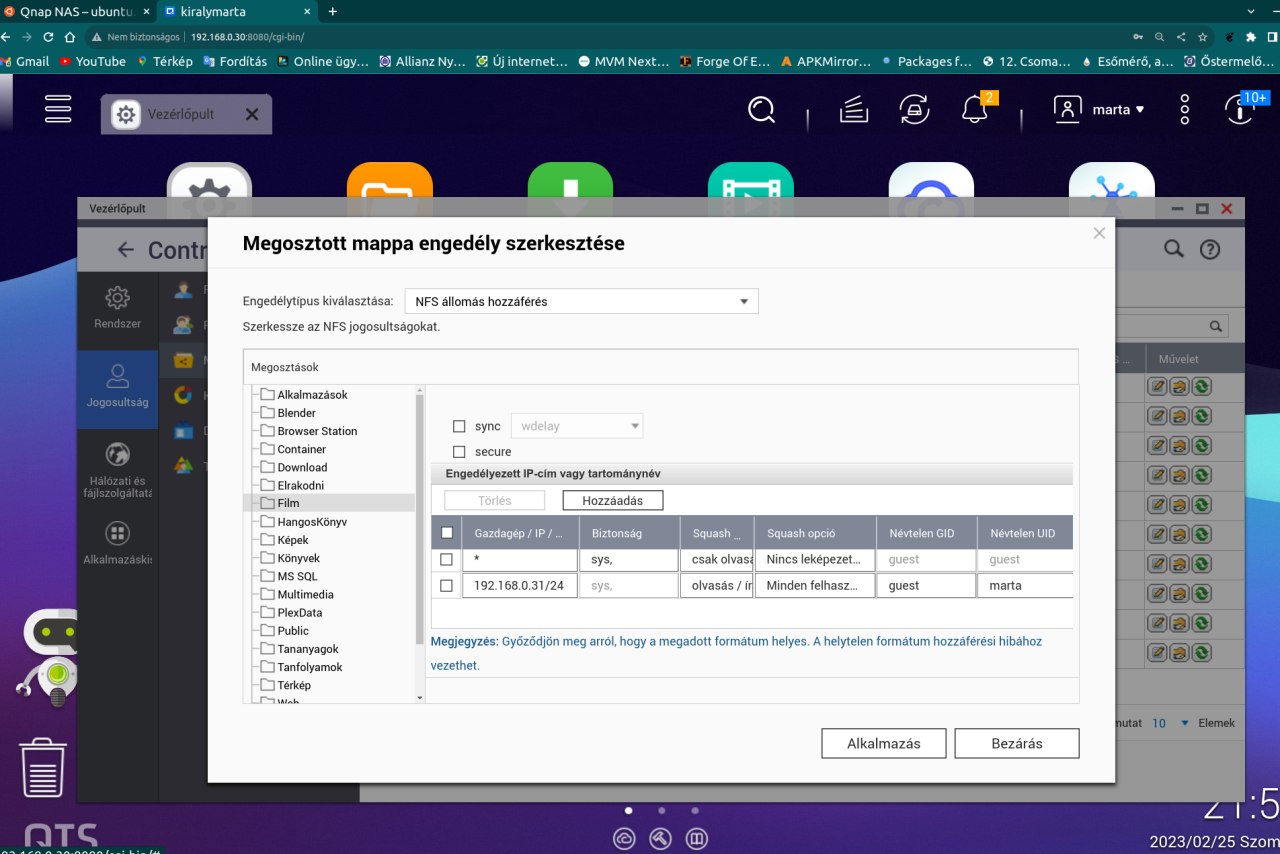Click the third dock icon at desktop bottom

697,838
